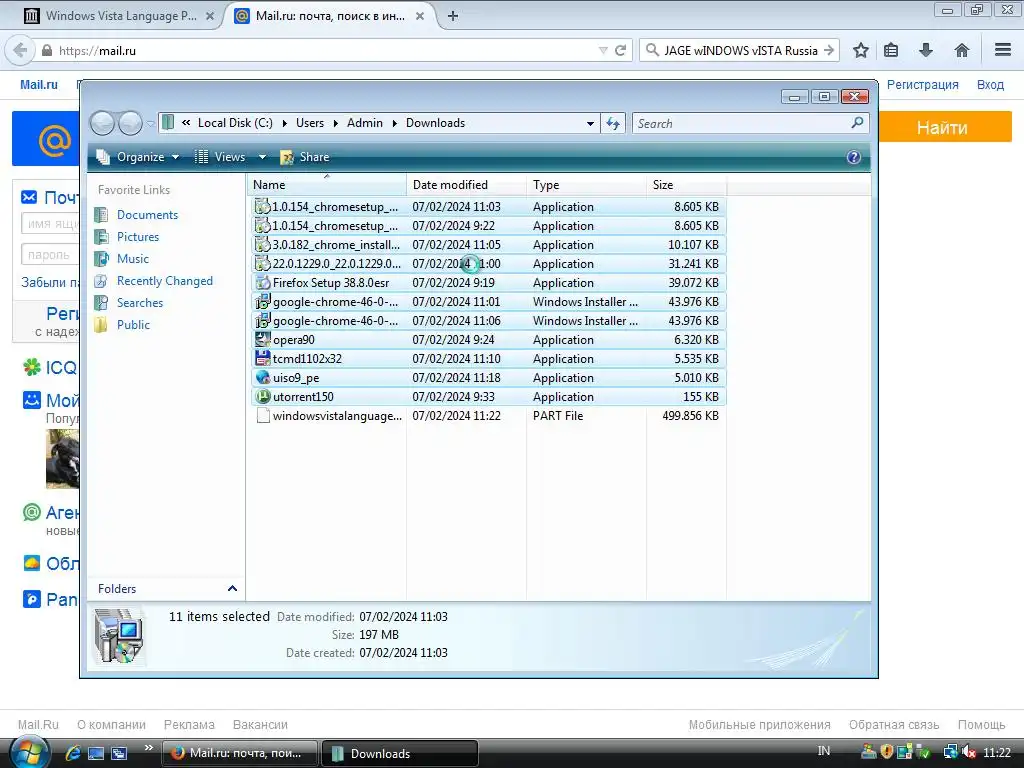Click Explorer forward navigation button
This screenshot has height=768, width=1024.
click(131, 123)
